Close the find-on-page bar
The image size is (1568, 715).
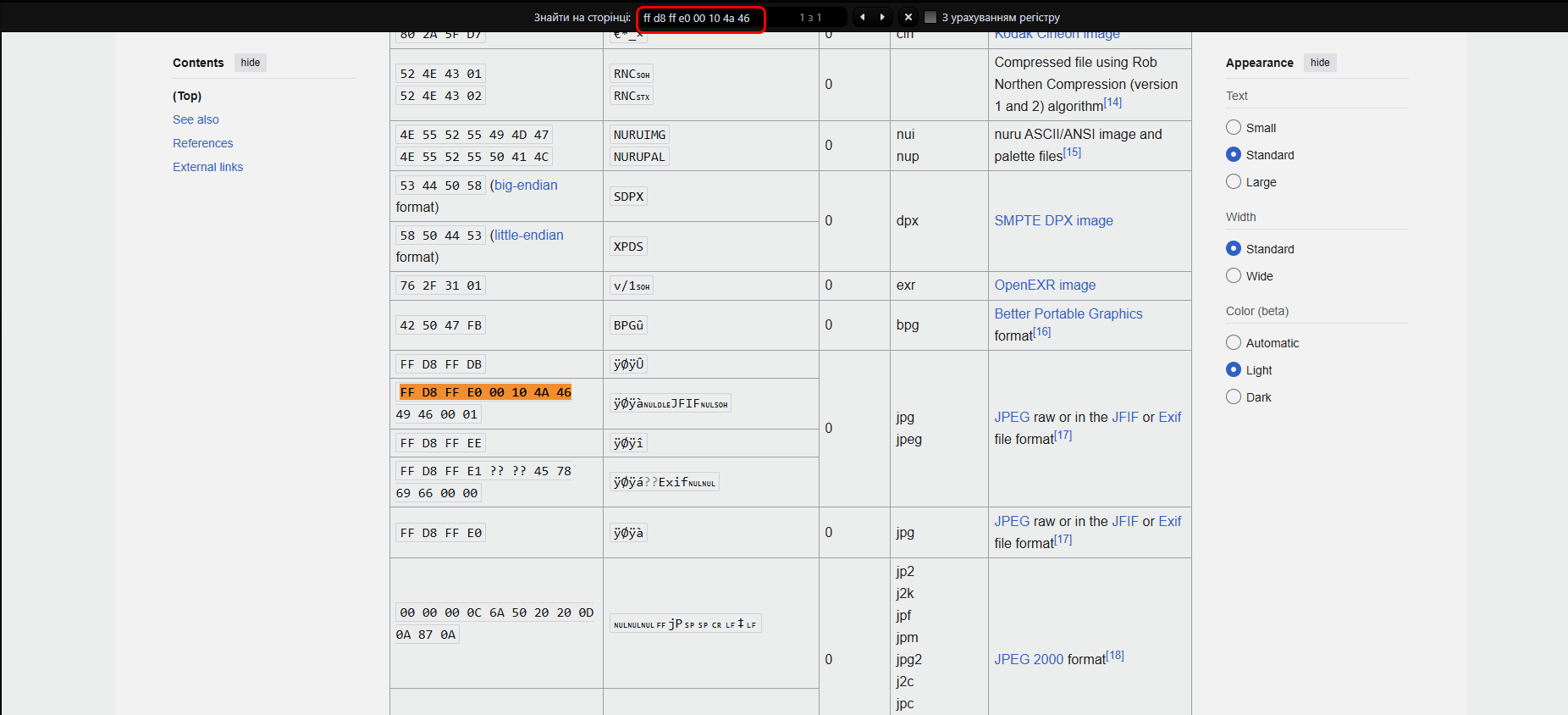pos(908,17)
